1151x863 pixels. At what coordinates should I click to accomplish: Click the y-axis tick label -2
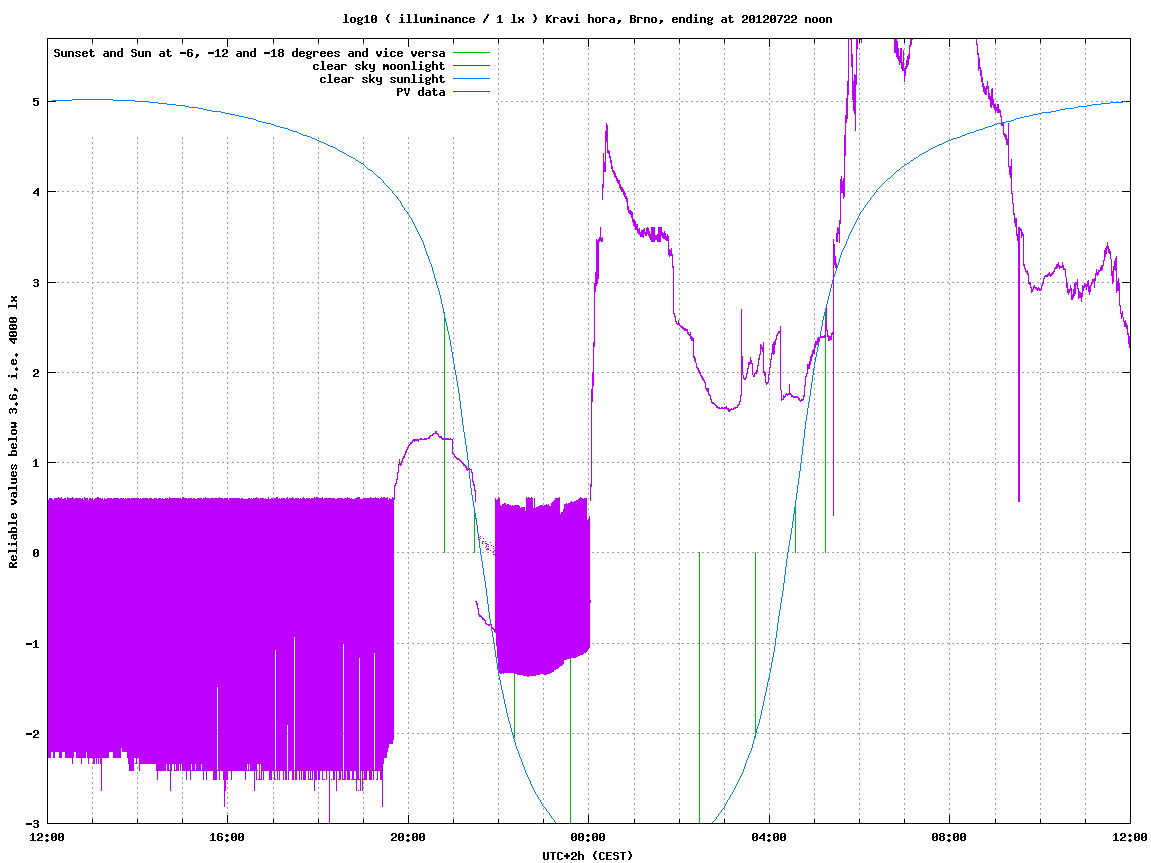[x=33, y=734]
